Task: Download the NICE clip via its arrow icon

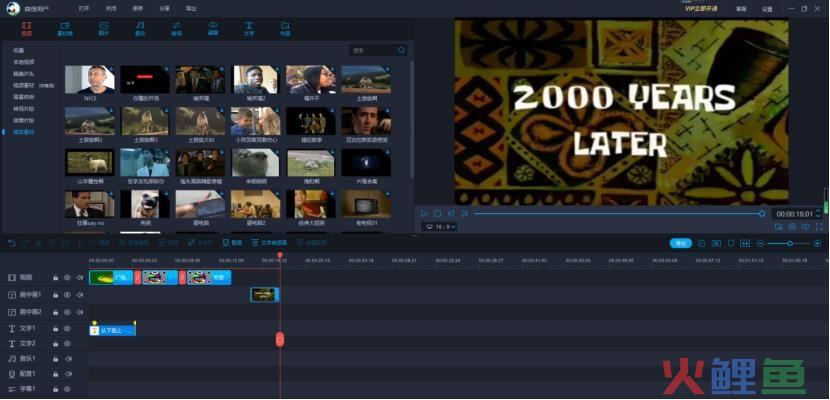Action: [x=111, y=69]
